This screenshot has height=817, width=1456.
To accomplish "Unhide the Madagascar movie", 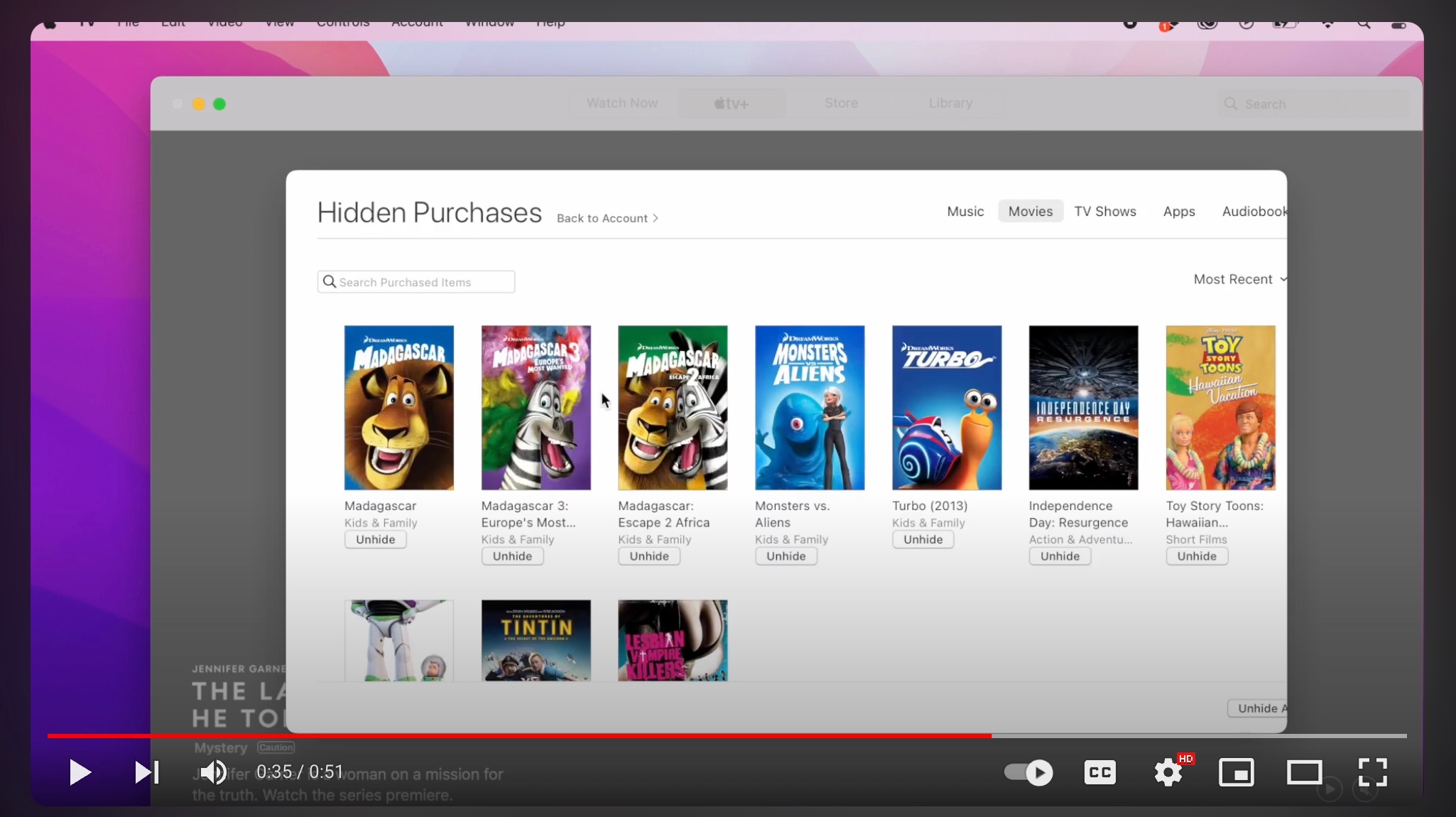I will 375,540.
